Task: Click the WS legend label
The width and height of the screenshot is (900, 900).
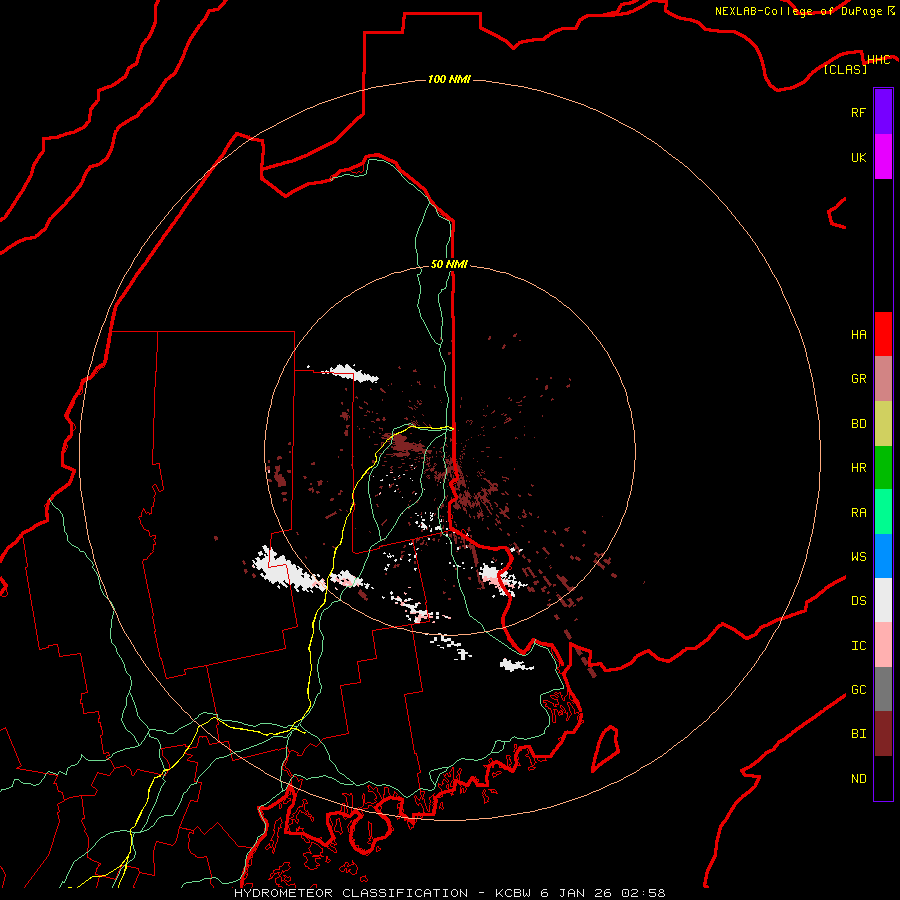Action: click(x=858, y=557)
